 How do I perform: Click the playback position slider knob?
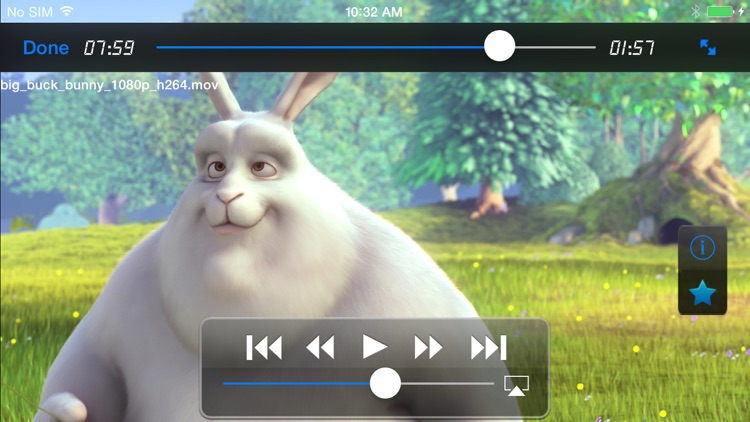tap(499, 46)
